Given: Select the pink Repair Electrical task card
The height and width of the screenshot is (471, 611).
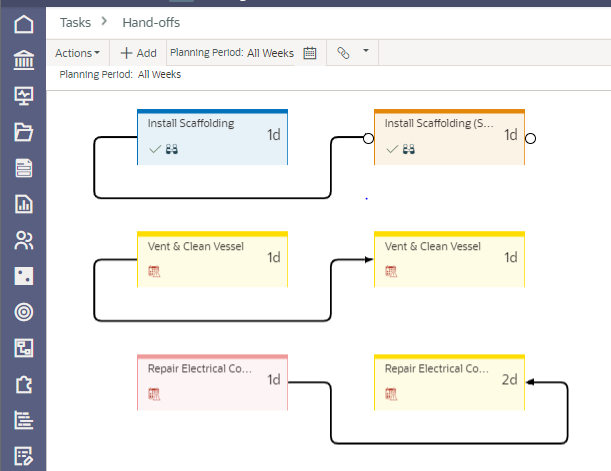Looking at the screenshot, I should [212, 381].
